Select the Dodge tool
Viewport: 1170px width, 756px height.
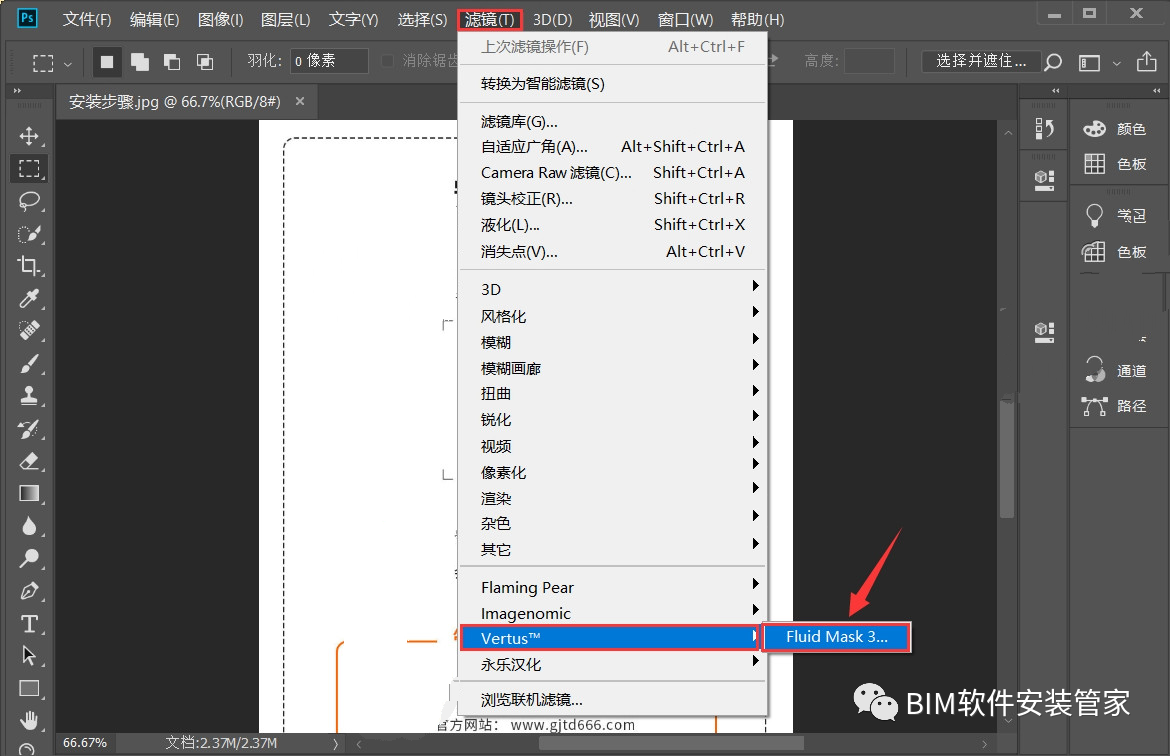tap(29, 558)
